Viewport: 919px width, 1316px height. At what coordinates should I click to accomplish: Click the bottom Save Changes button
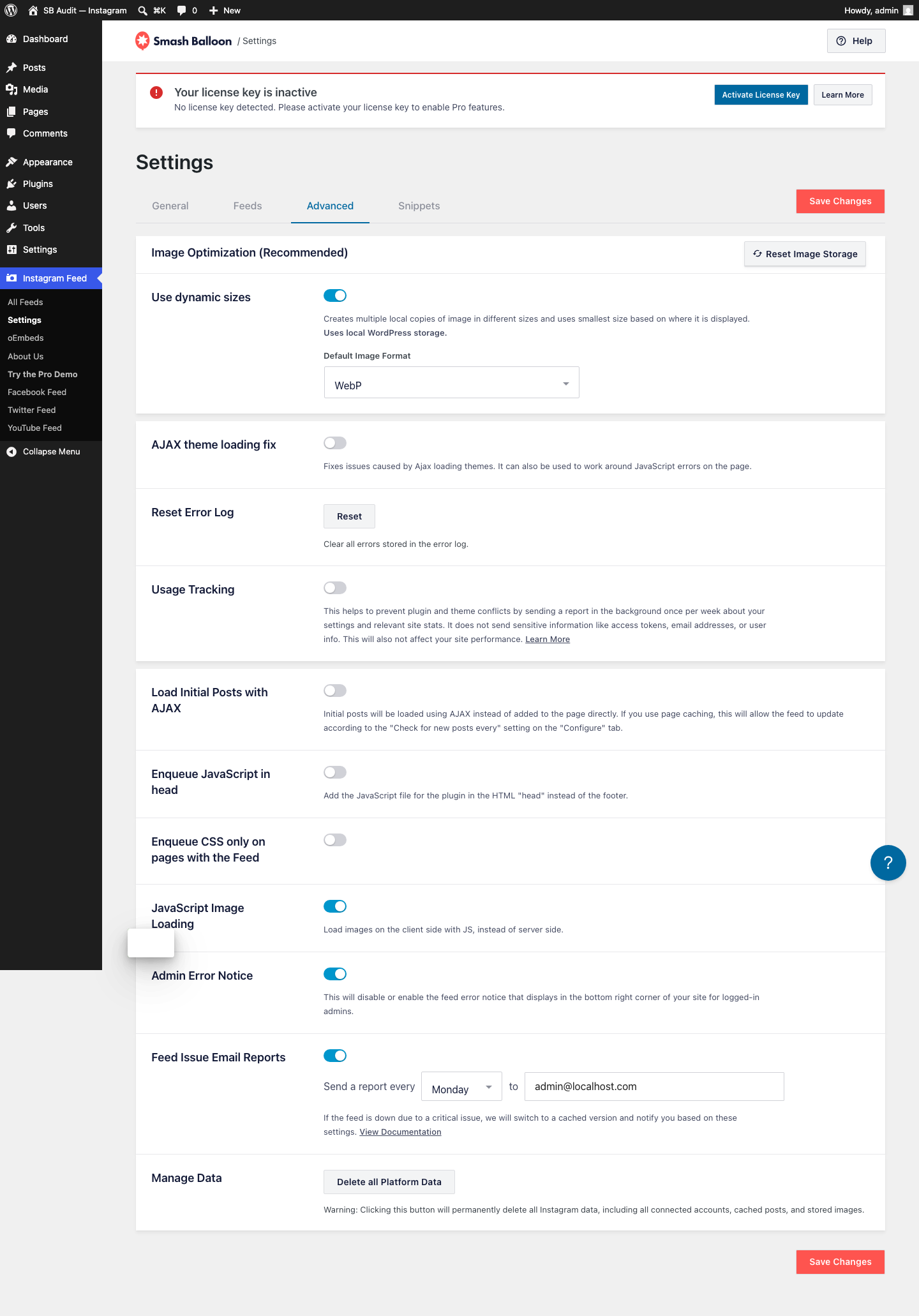coord(840,1262)
